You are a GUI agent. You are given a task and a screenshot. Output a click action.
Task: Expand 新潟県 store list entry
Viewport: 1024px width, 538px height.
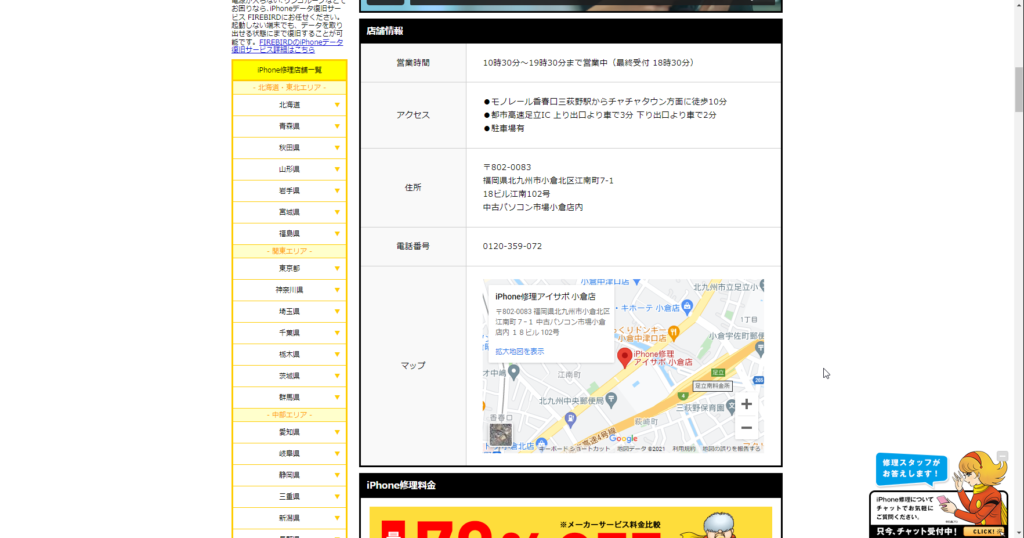coord(289,518)
